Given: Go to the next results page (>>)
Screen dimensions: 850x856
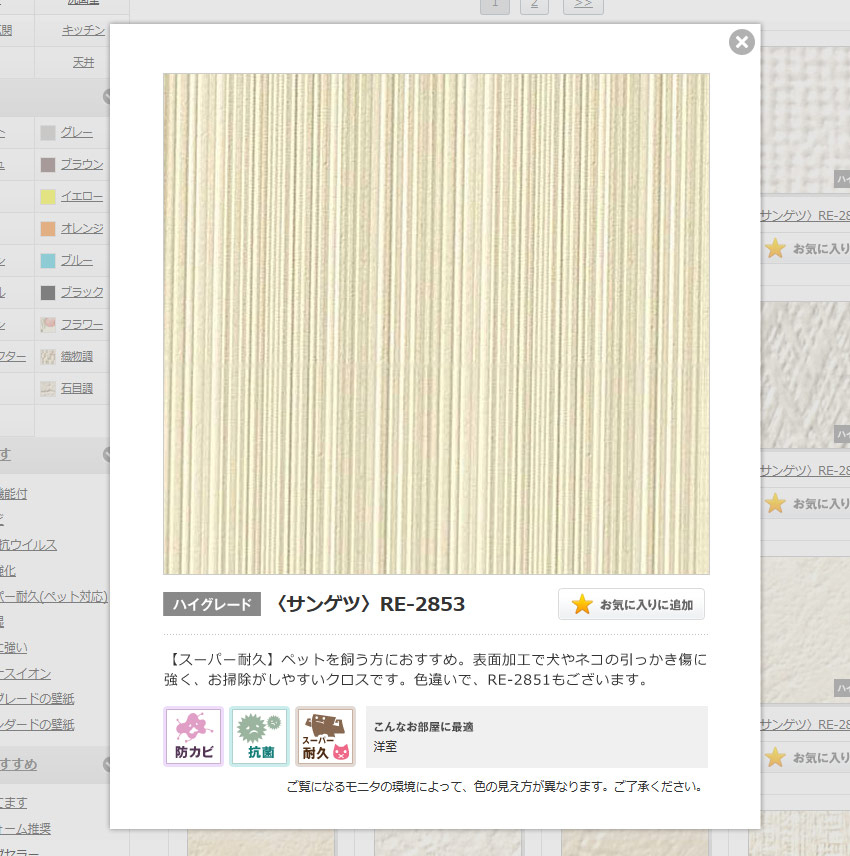Looking at the screenshot, I should click(583, 5).
